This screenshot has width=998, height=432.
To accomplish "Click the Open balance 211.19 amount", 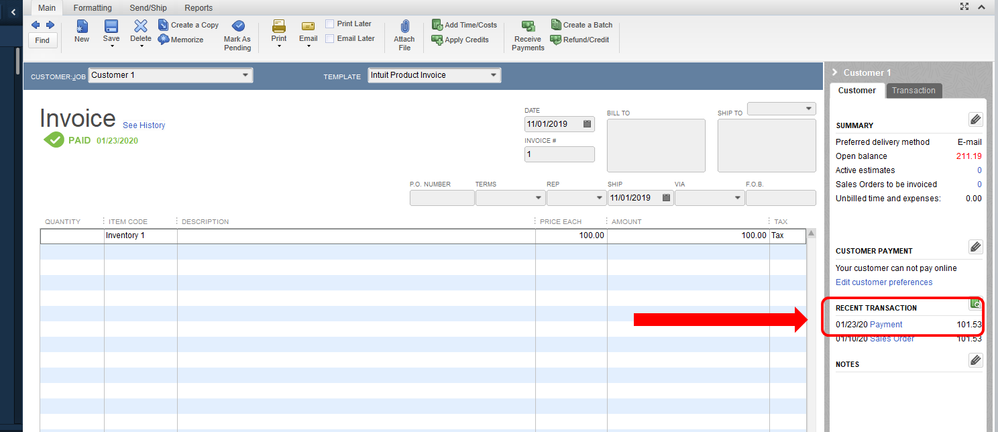I will (969, 156).
